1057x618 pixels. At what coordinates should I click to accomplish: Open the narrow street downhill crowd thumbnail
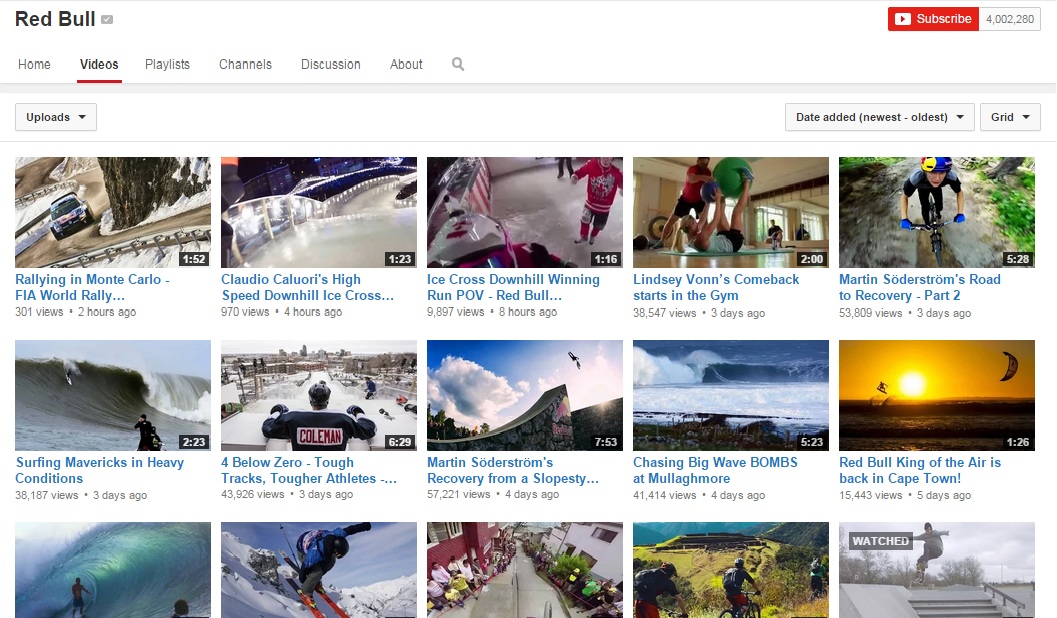pos(525,570)
